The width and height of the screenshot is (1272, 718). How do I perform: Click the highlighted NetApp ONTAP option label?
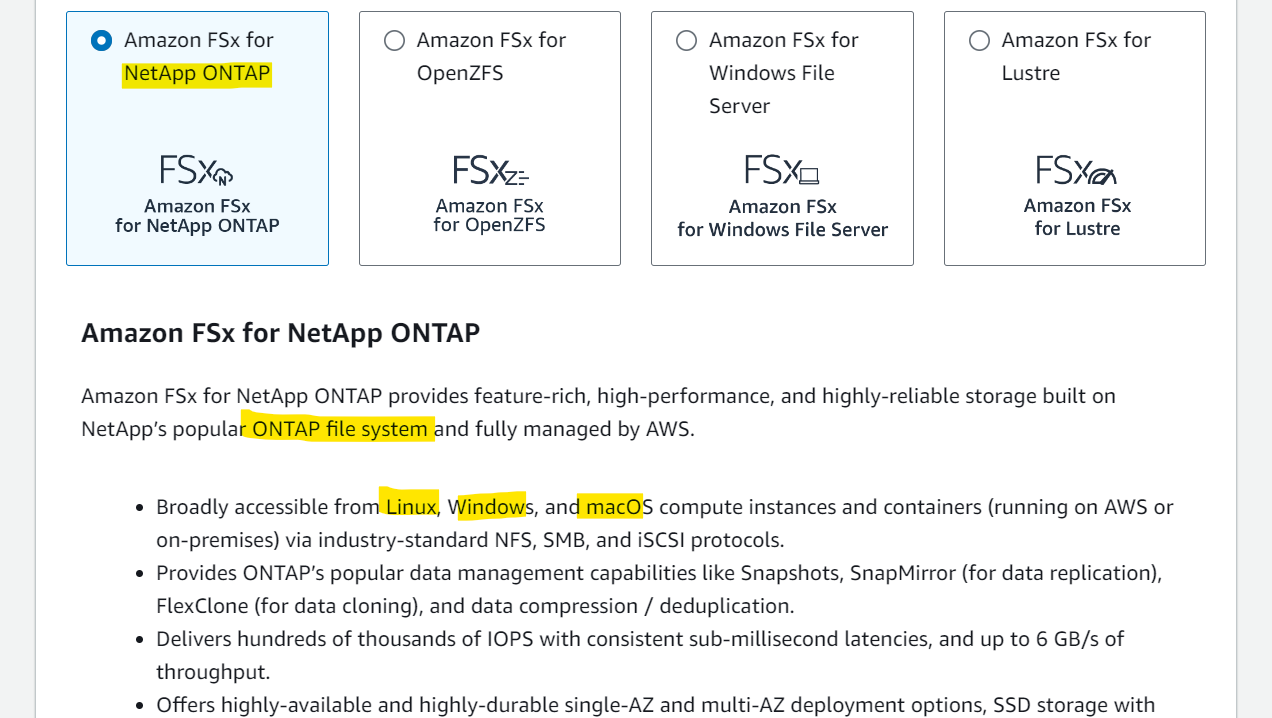[198, 73]
